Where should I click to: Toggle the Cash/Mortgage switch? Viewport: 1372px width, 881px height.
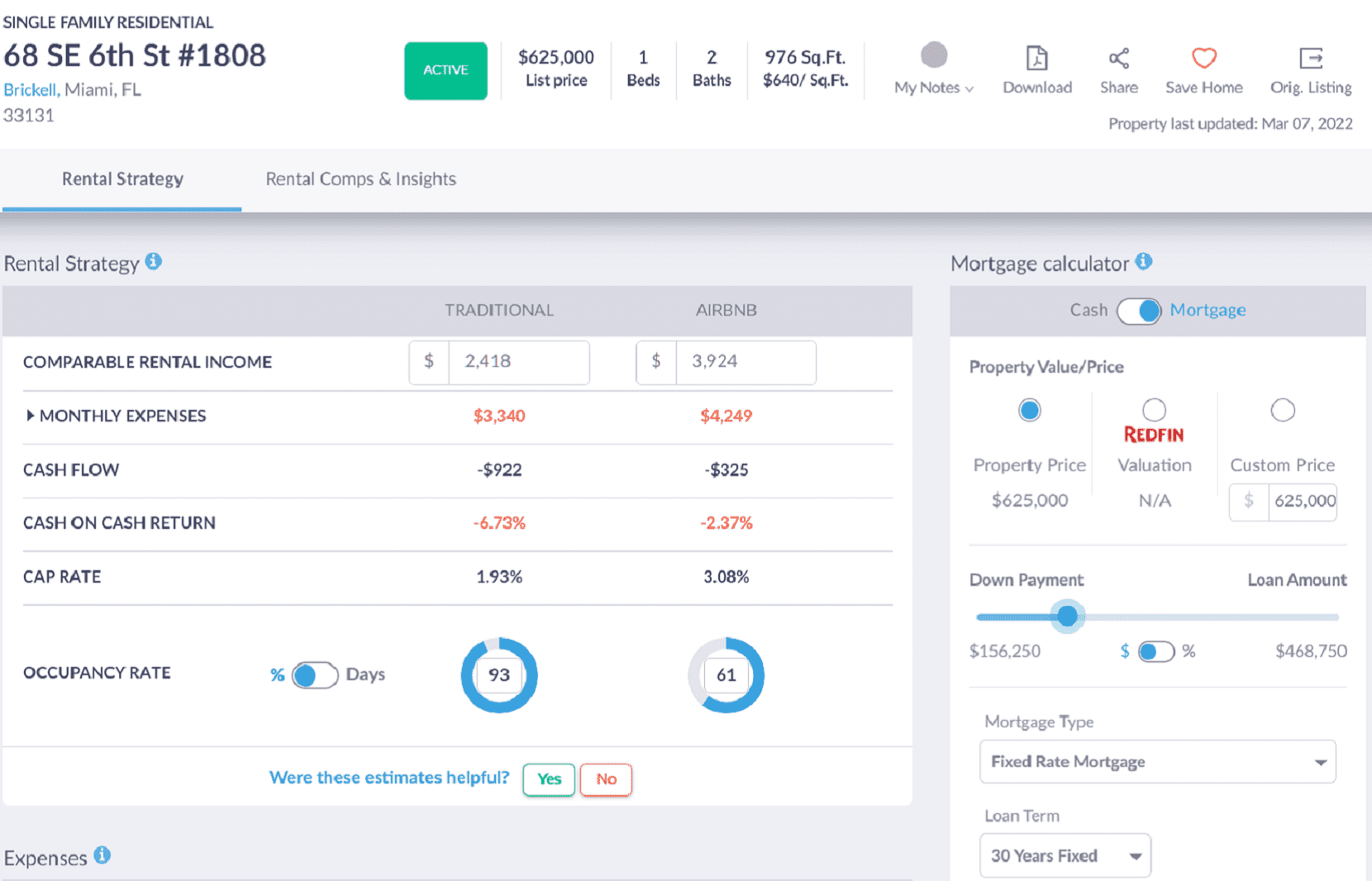pos(1139,311)
